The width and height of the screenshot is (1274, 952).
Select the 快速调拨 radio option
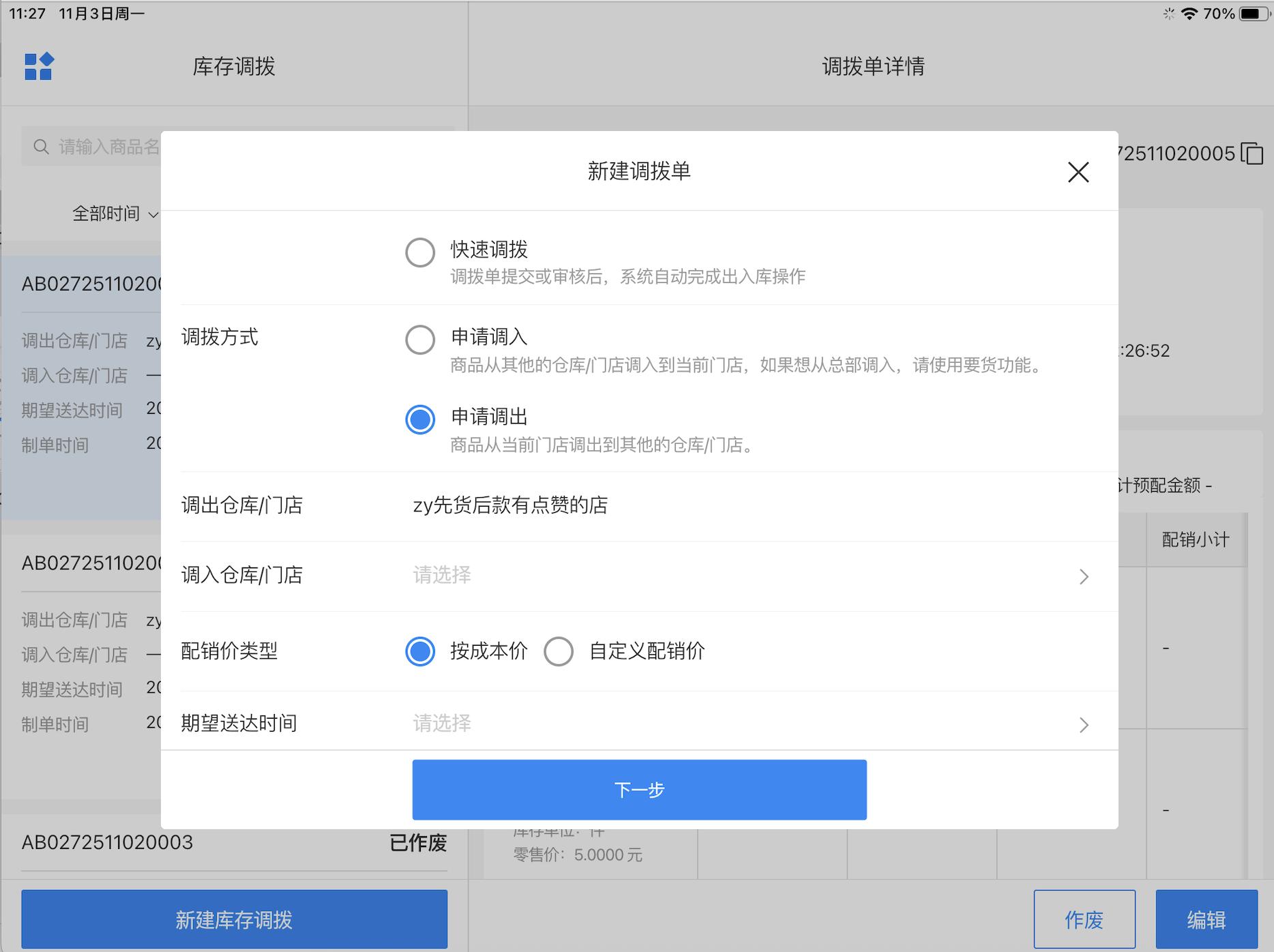pos(420,252)
